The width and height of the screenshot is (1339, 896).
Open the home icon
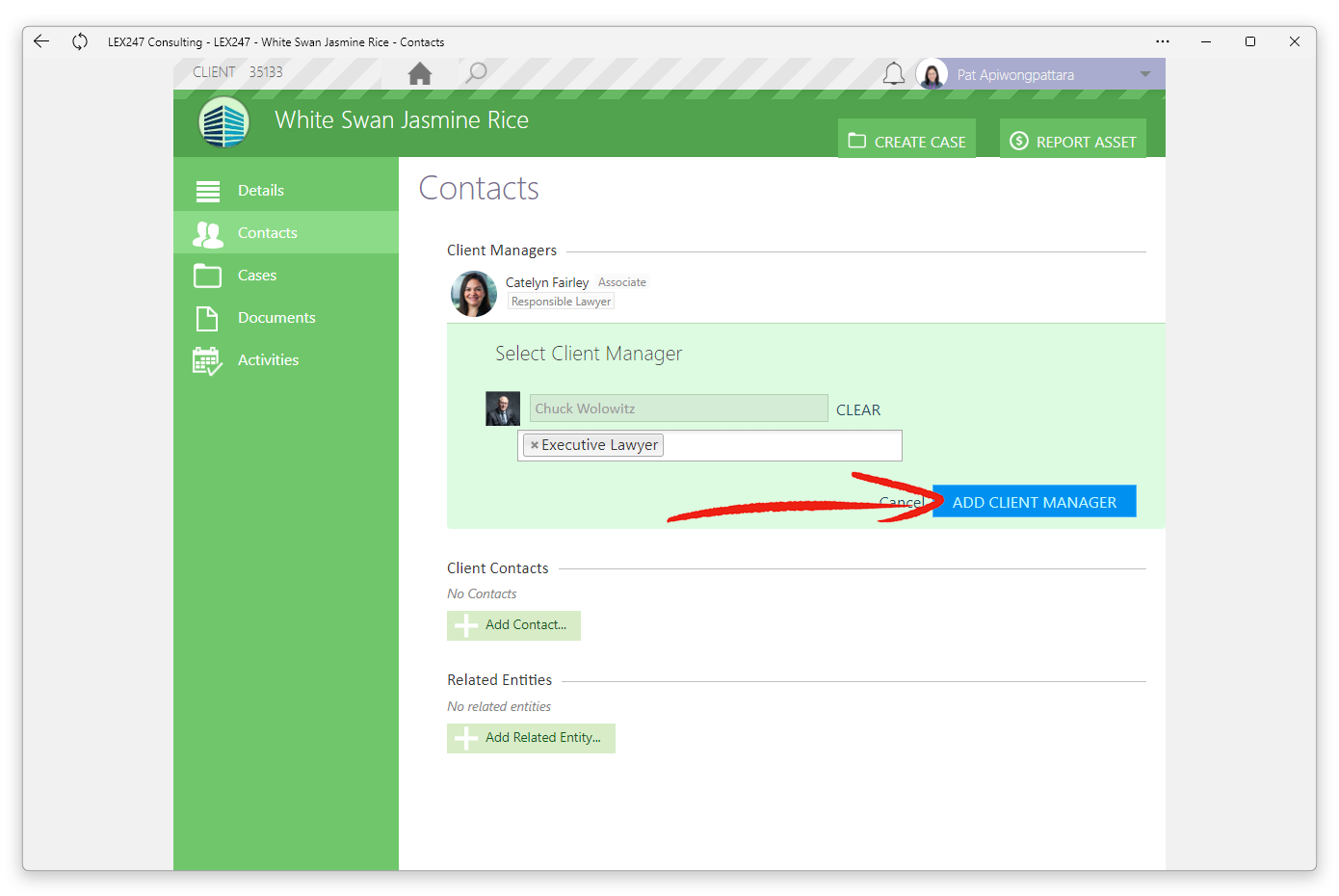pyautogui.click(x=420, y=73)
